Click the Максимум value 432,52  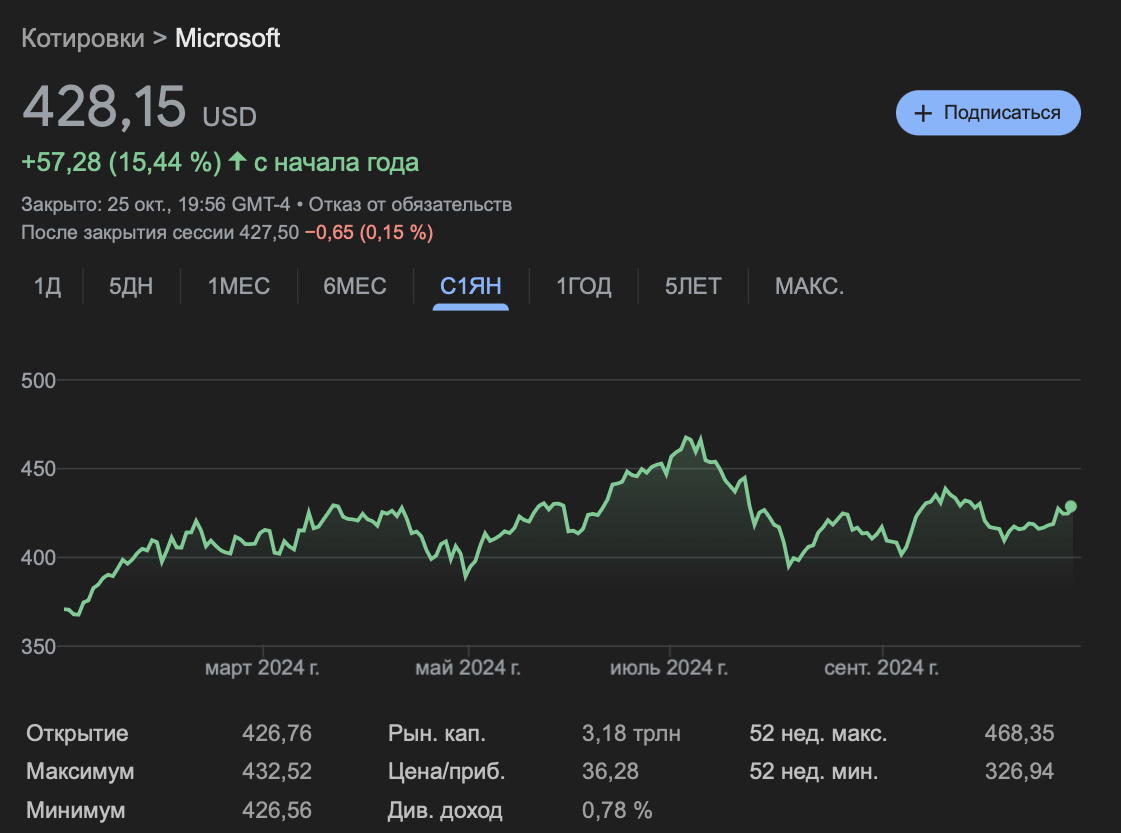point(277,772)
